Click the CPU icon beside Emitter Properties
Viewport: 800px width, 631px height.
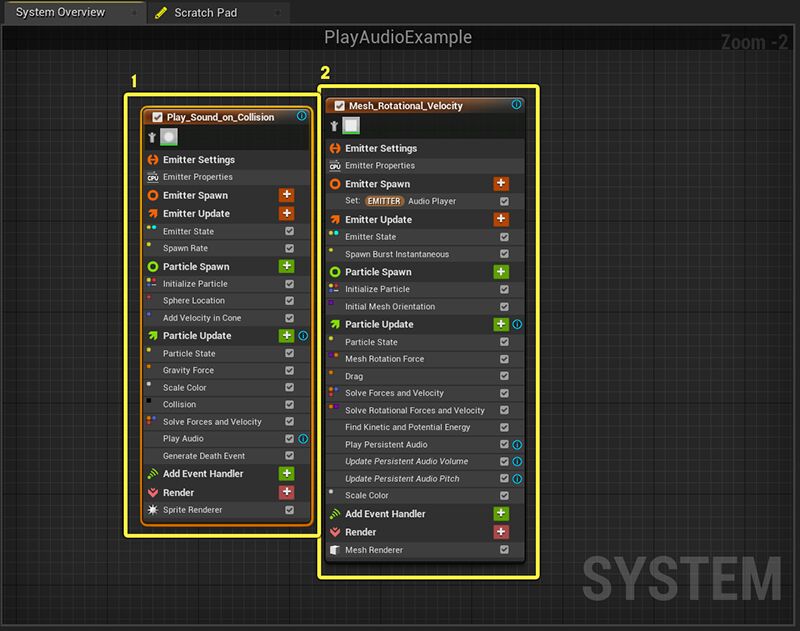(152, 177)
